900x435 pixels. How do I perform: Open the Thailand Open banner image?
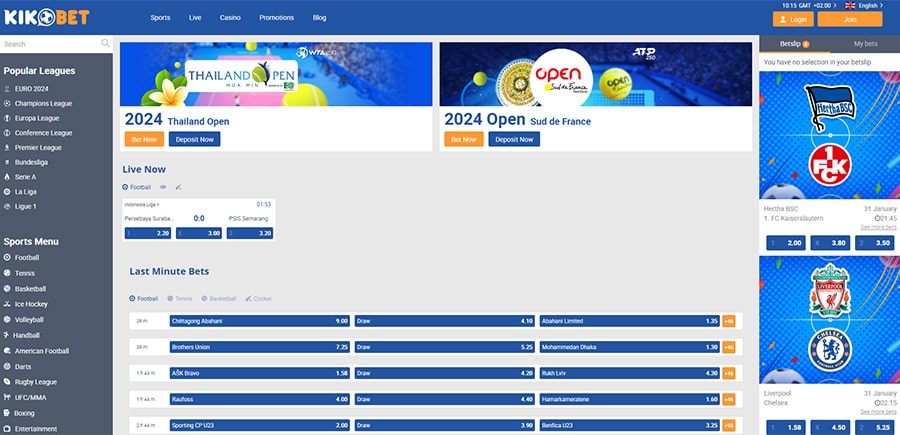point(276,74)
